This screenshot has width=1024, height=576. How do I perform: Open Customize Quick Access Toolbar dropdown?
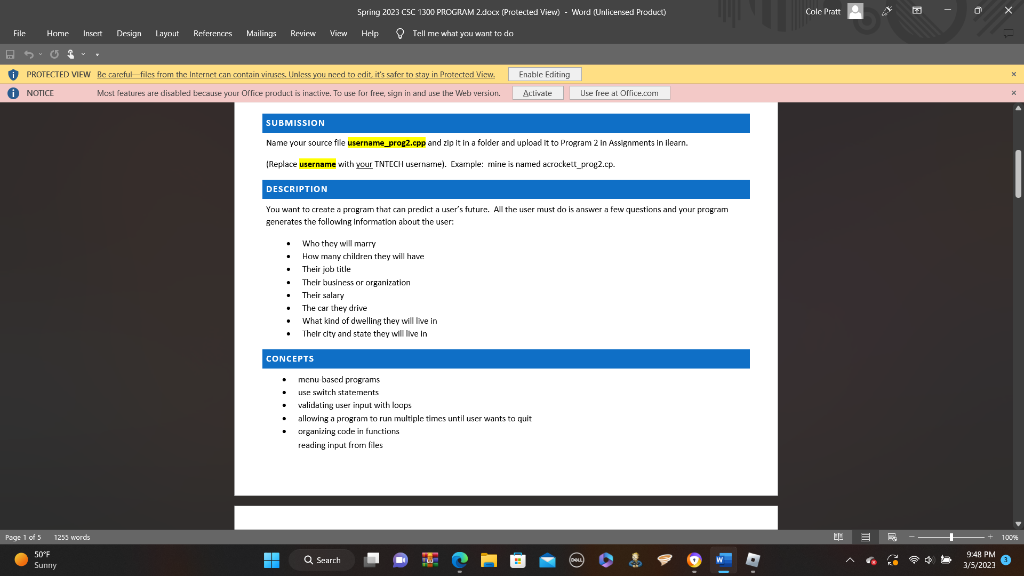pyautogui.click(x=97, y=54)
